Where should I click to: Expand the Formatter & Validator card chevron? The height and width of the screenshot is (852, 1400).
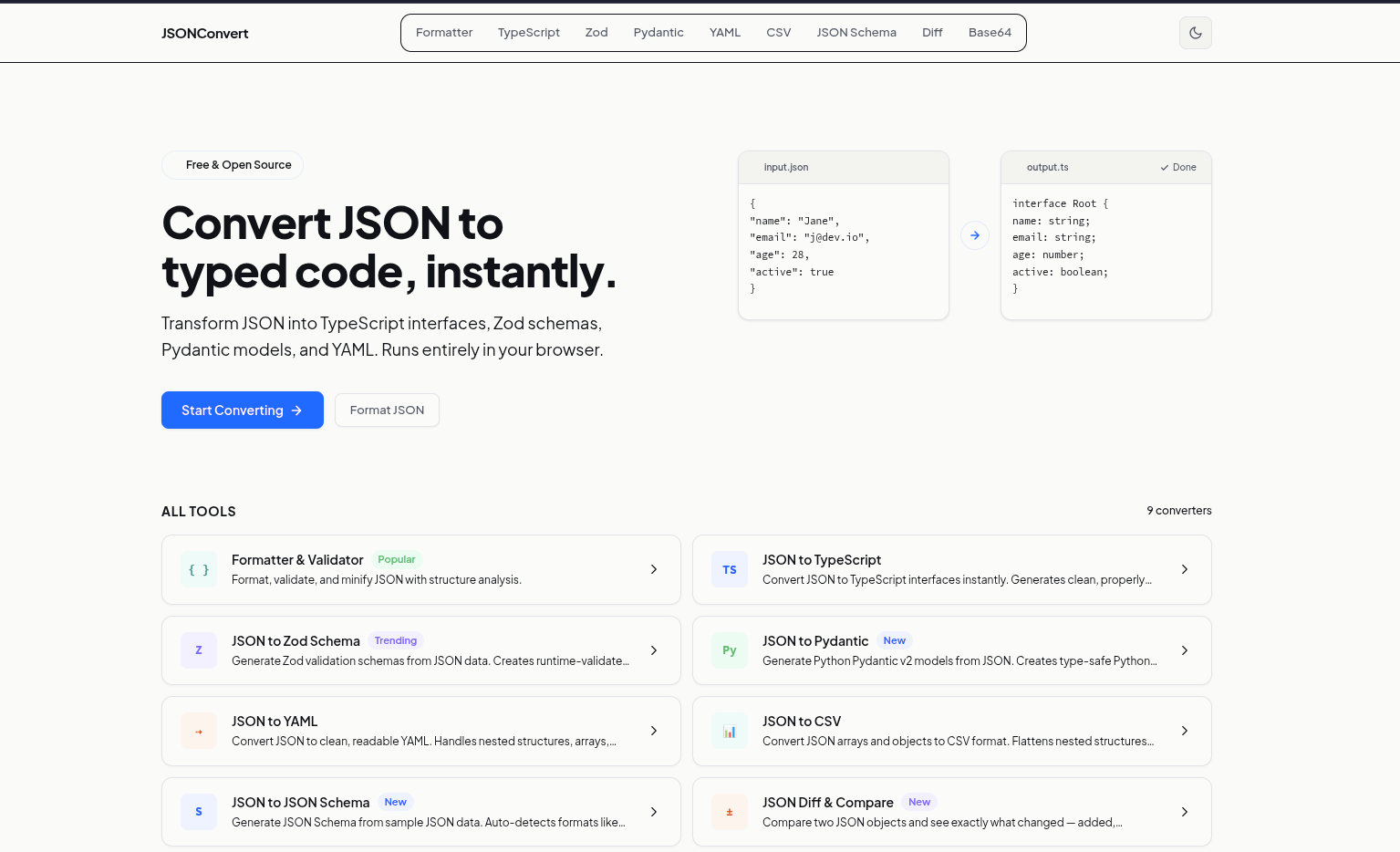653,569
